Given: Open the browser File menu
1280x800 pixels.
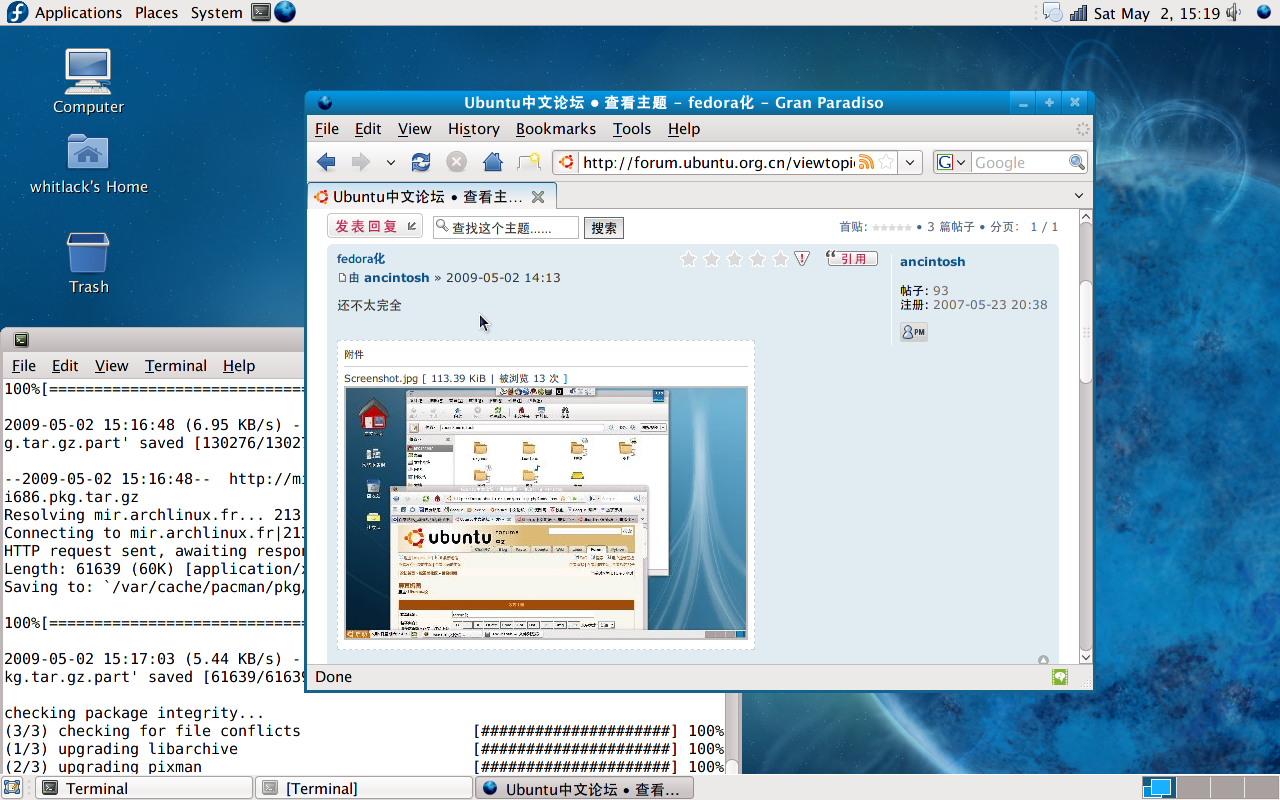Looking at the screenshot, I should point(327,129).
